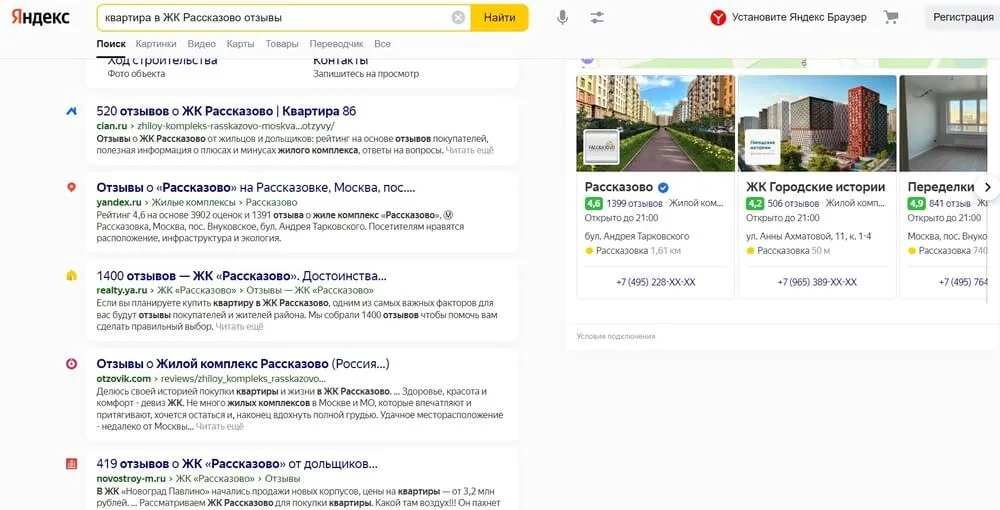Click 'Читать ещё' in realty.ya.ru snippet

(239, 326)
